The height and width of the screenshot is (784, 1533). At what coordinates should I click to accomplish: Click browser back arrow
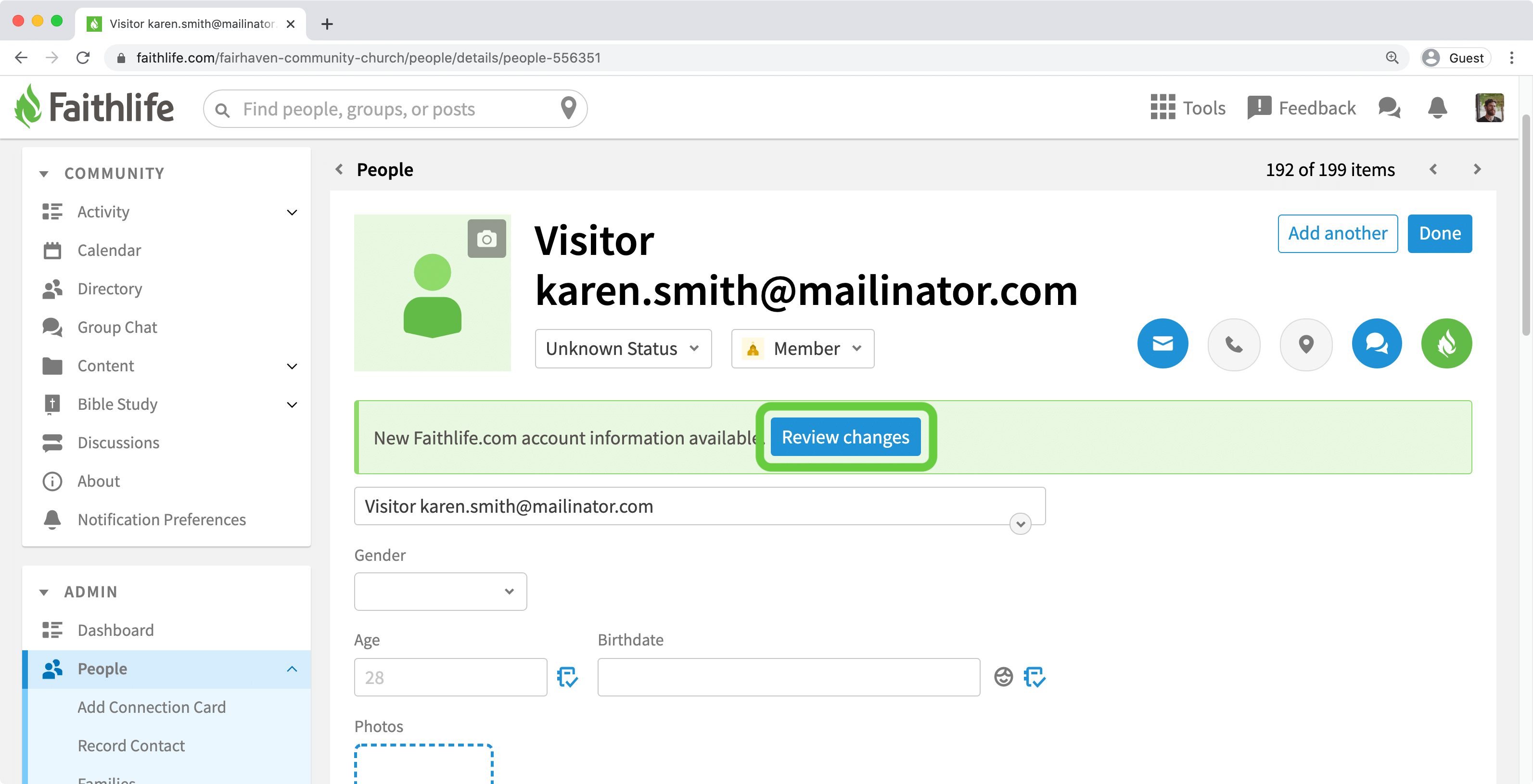[x=22, y=58]
